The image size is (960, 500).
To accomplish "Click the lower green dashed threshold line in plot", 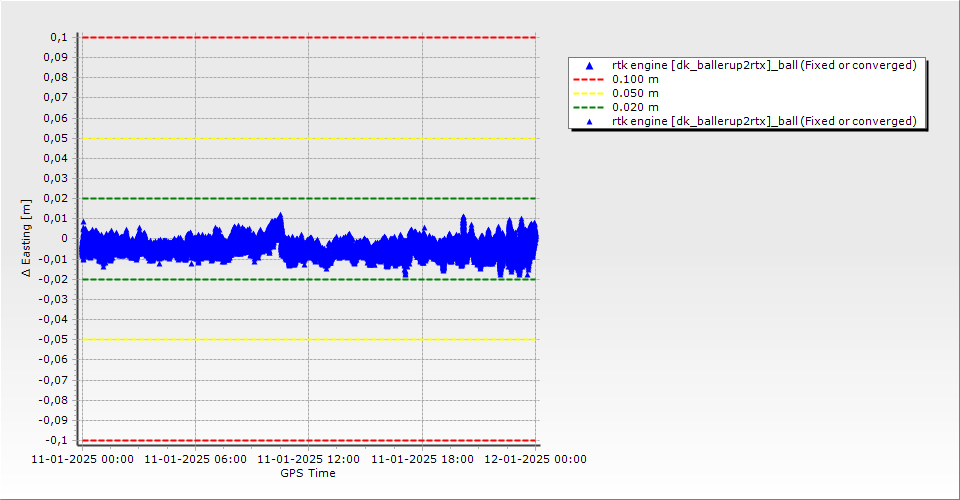I will pos(309,279).
